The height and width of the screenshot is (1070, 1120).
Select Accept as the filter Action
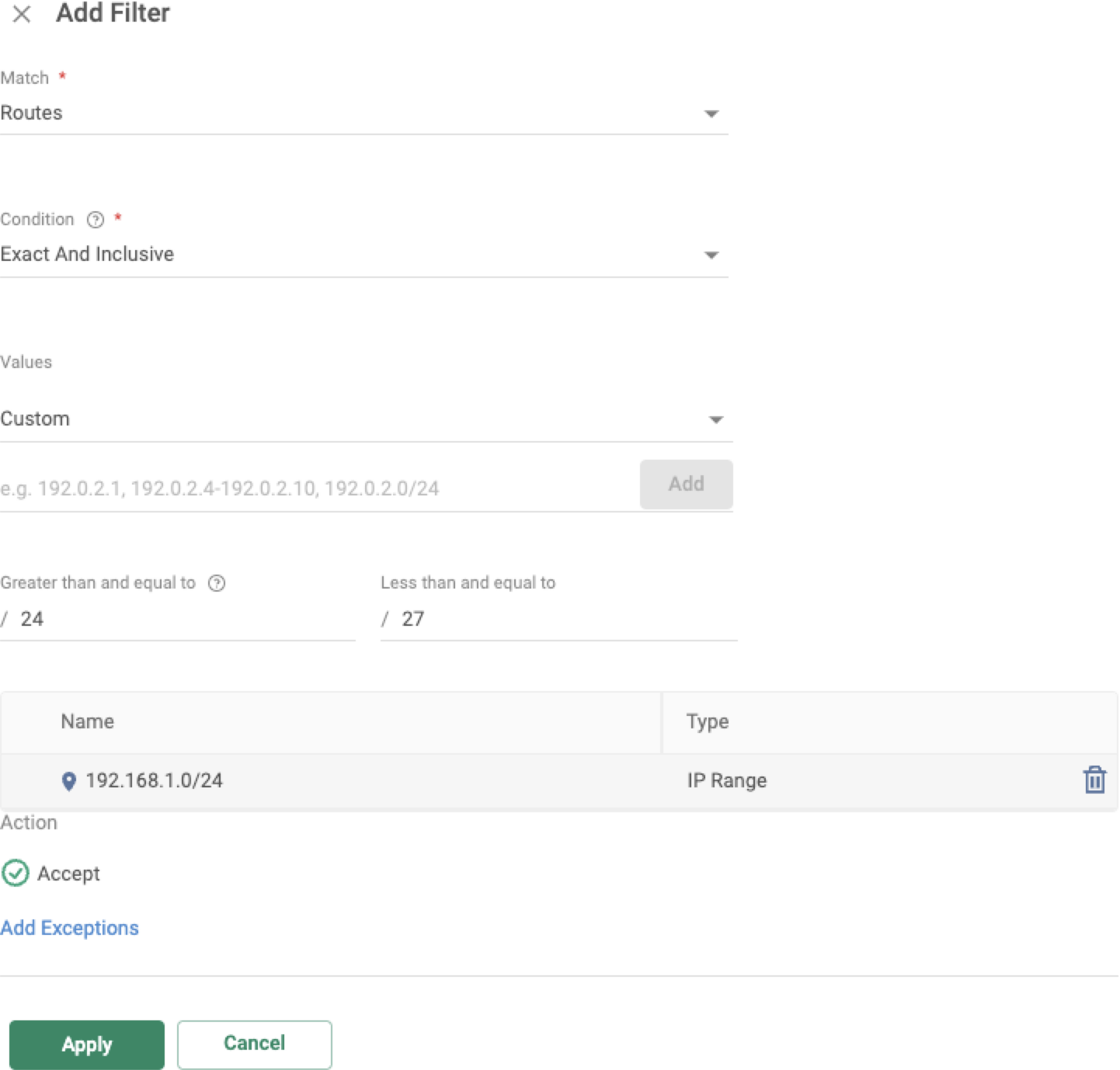click(66, 873)
